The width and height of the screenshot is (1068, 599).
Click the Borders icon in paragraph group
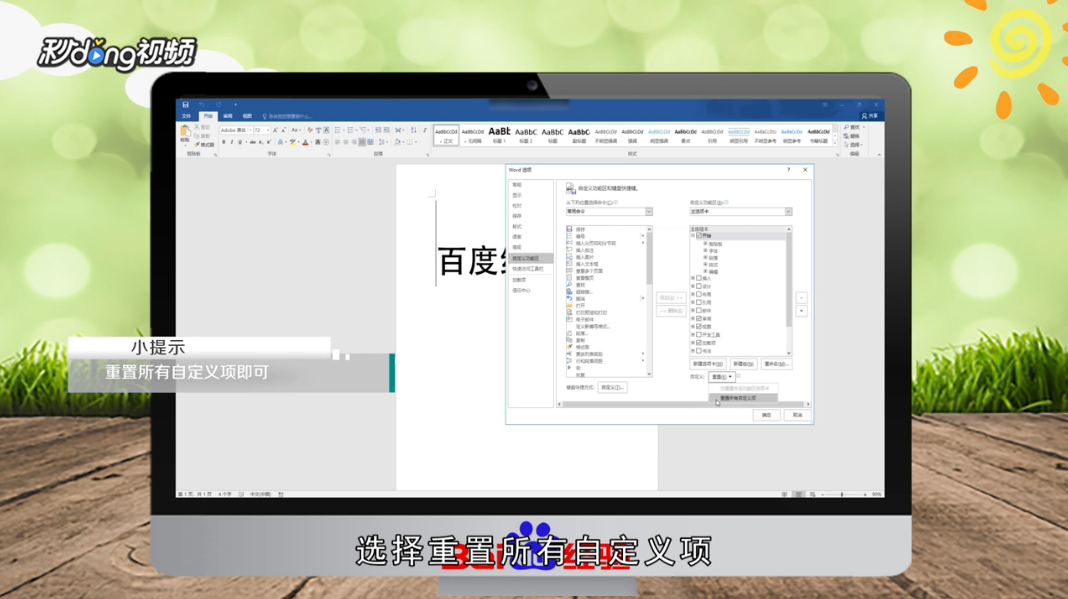pyautogui.click(x=409, y=142)
